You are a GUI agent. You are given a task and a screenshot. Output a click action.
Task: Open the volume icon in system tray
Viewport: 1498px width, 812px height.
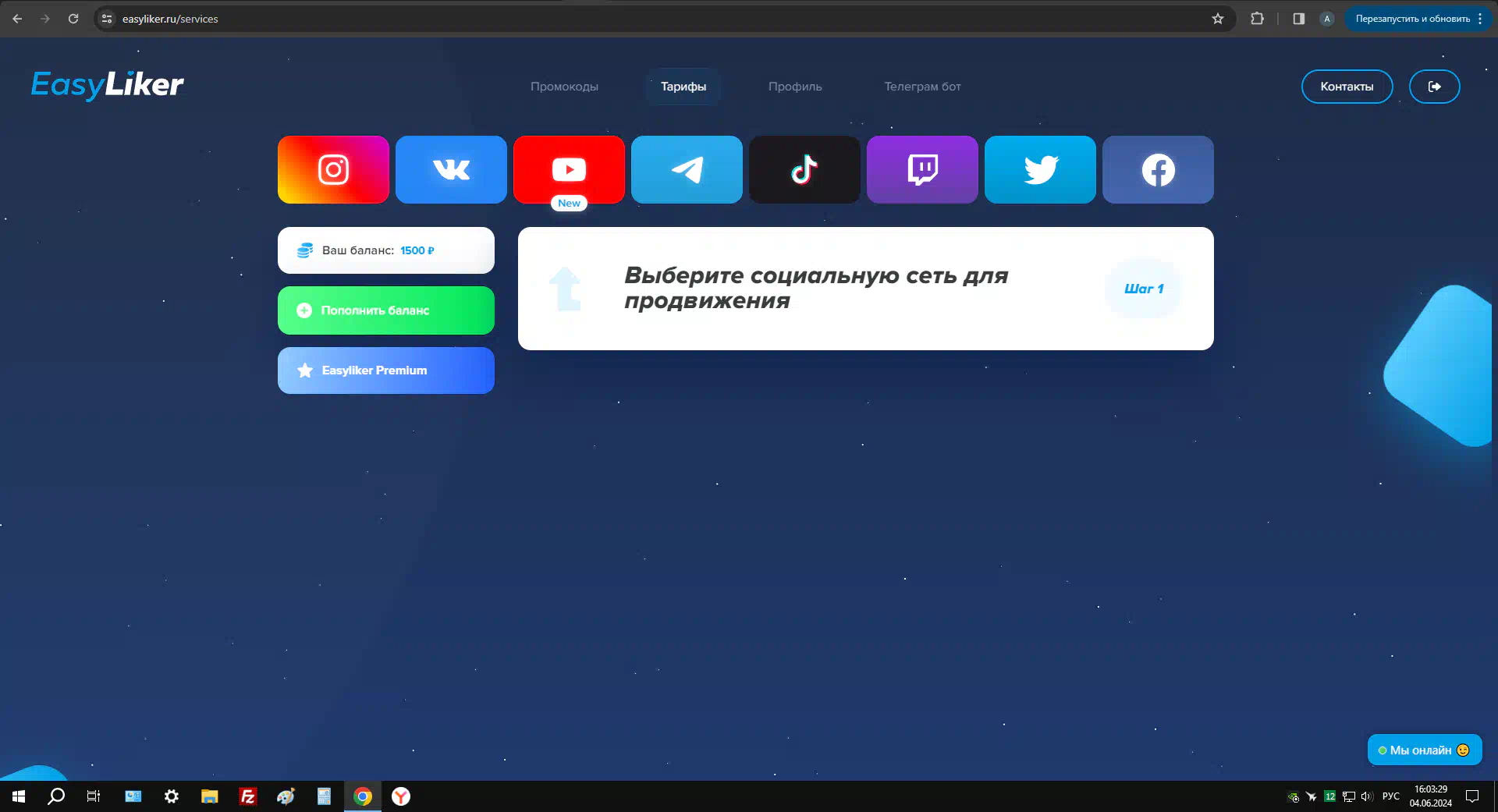(1367, 796)
